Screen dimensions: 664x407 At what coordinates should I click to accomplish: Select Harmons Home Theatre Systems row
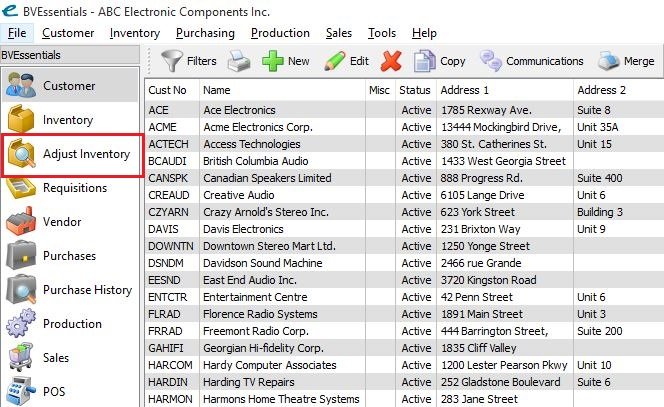click(x=404, y=399)
